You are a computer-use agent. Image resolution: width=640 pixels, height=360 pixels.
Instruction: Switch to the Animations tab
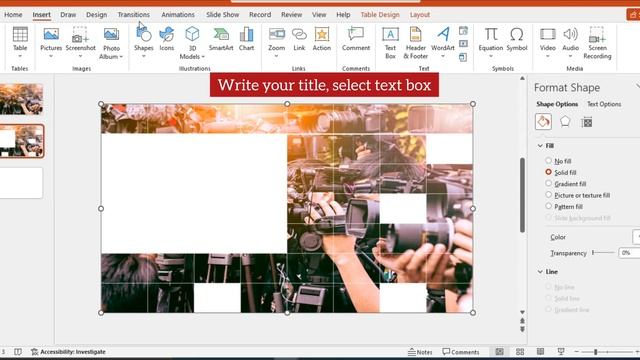[x=178, y=15]
